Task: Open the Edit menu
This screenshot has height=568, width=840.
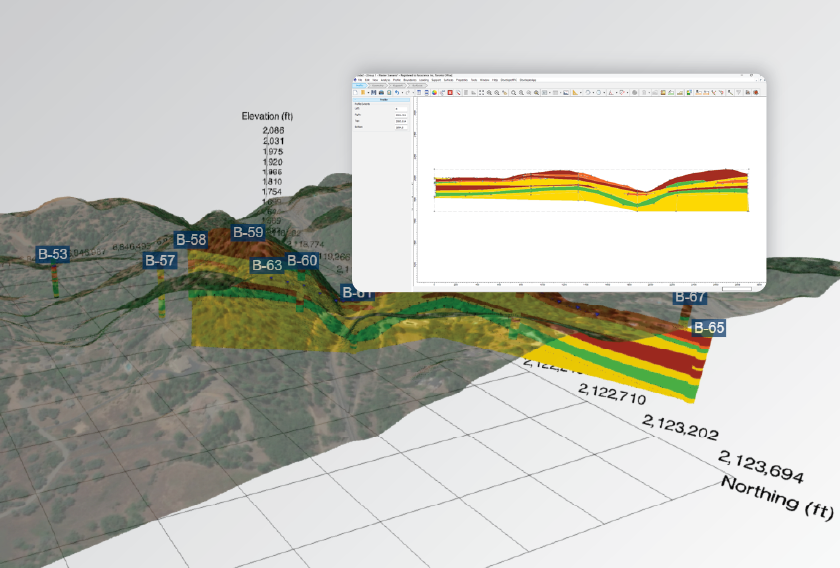Action: (x=367, y=80)
